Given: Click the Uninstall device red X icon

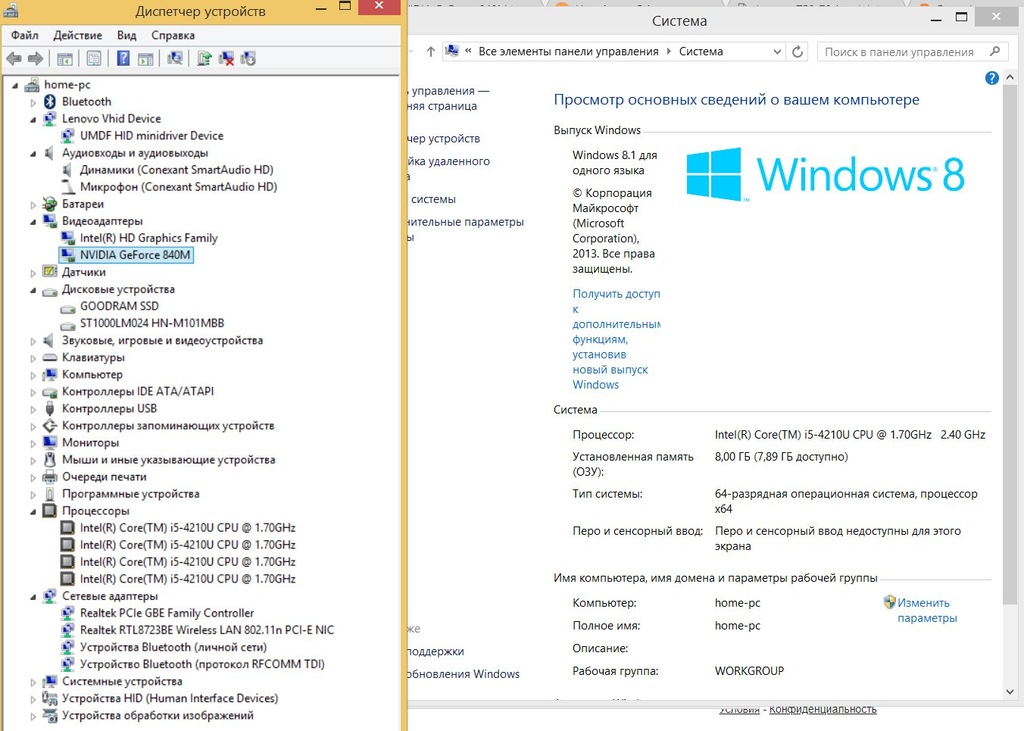Looking at the screenshot, I should pyautogui.click(x=226, y=59).
